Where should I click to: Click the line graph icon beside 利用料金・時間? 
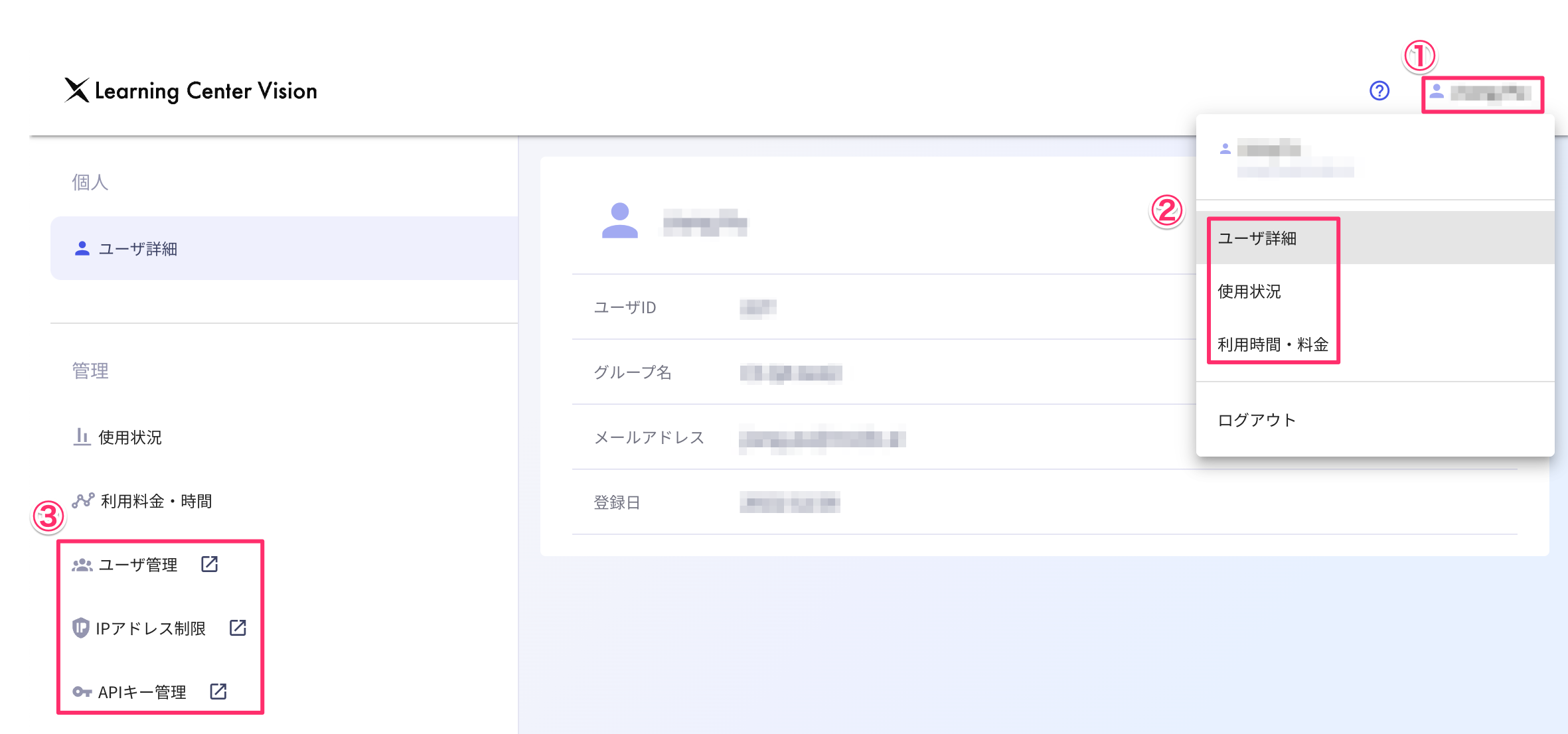tap(83, 501)
